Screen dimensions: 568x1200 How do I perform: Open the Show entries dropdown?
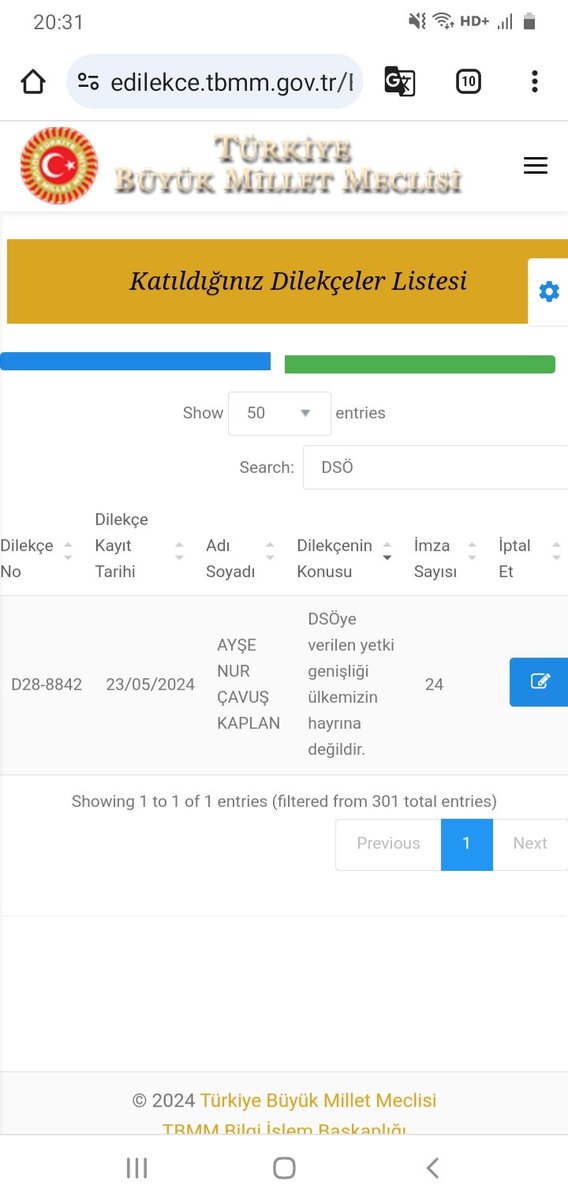coord(279,413)
